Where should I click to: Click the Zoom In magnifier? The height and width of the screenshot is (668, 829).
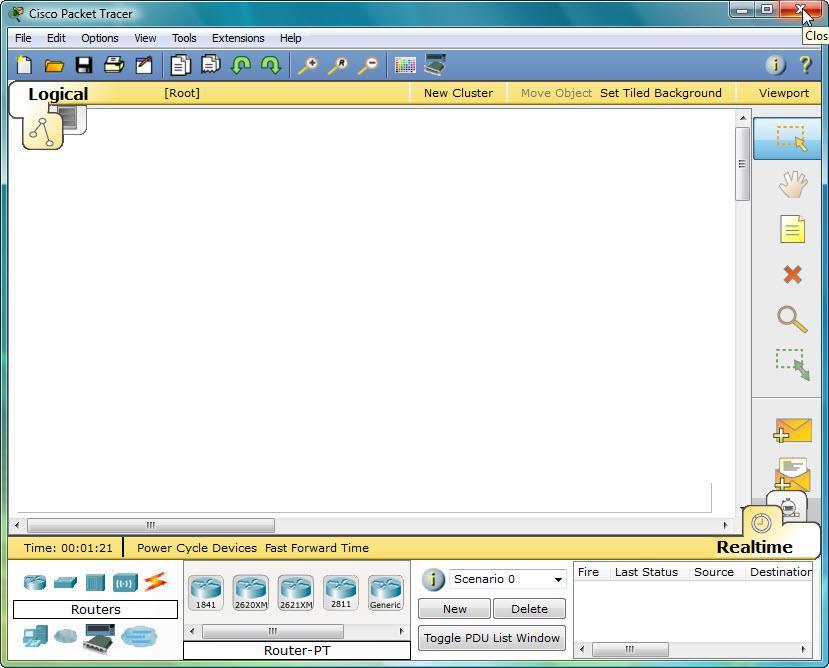[308, 66]
